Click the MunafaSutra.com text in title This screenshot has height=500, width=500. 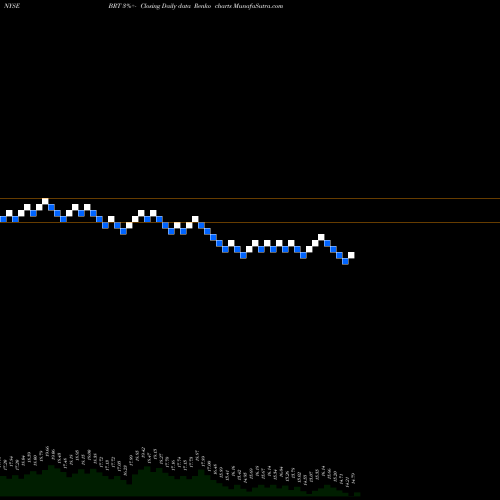coord(258,6)
